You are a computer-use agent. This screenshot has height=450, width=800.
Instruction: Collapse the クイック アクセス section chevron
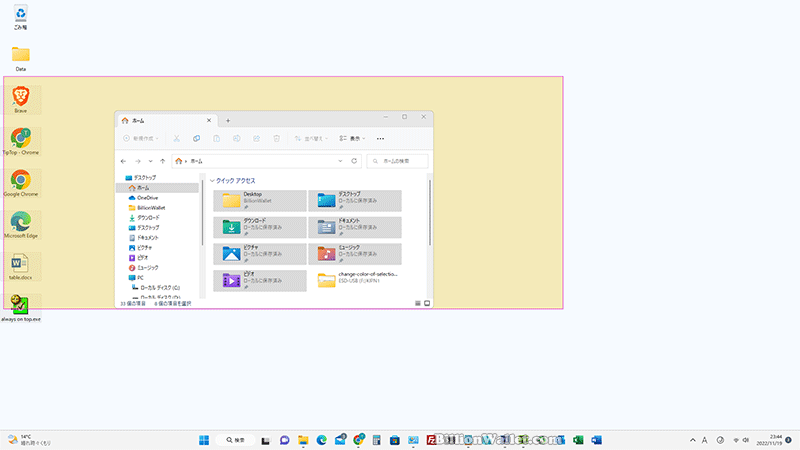212,181
